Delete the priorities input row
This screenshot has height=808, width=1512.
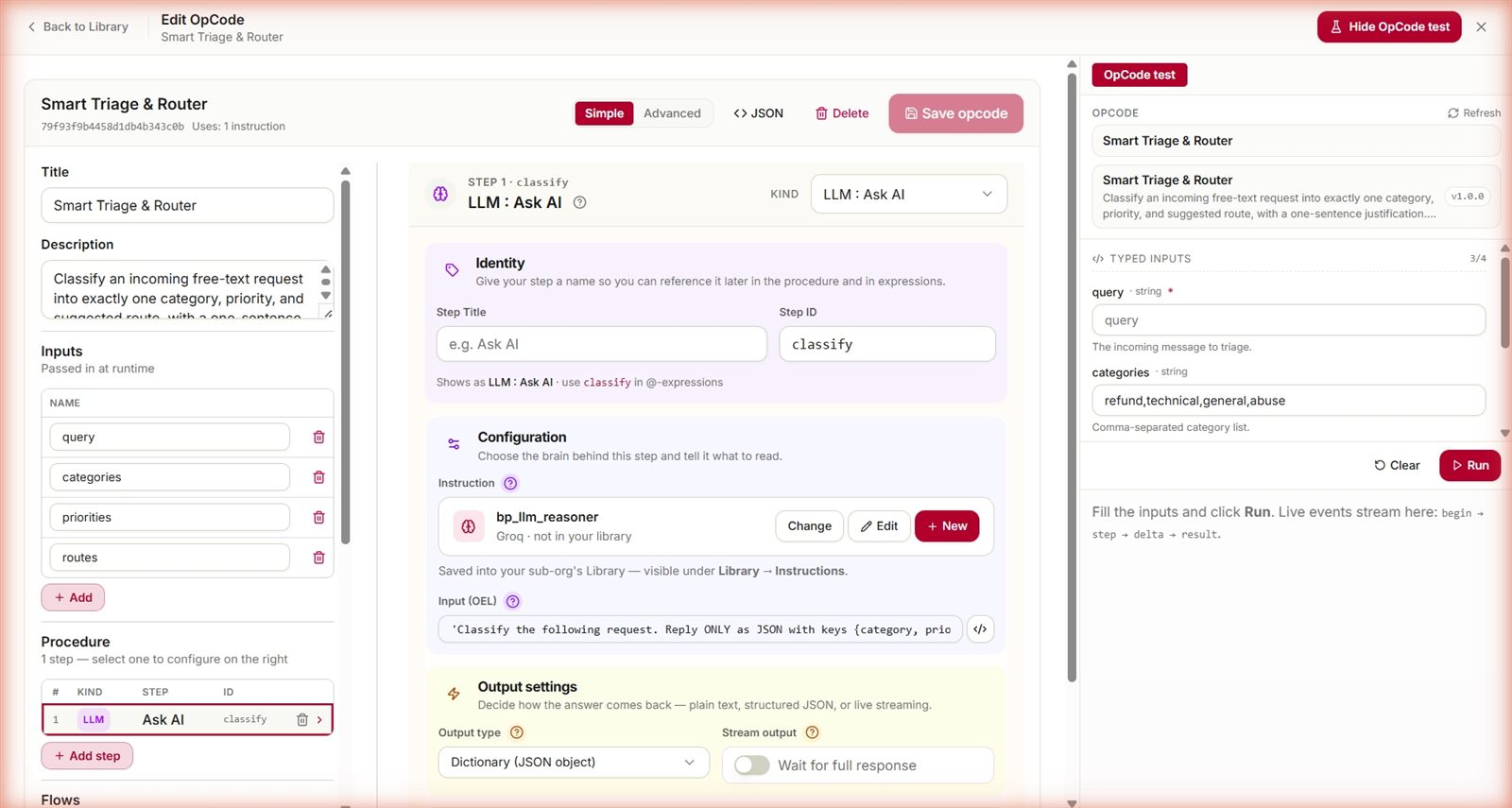click(318, 518)
